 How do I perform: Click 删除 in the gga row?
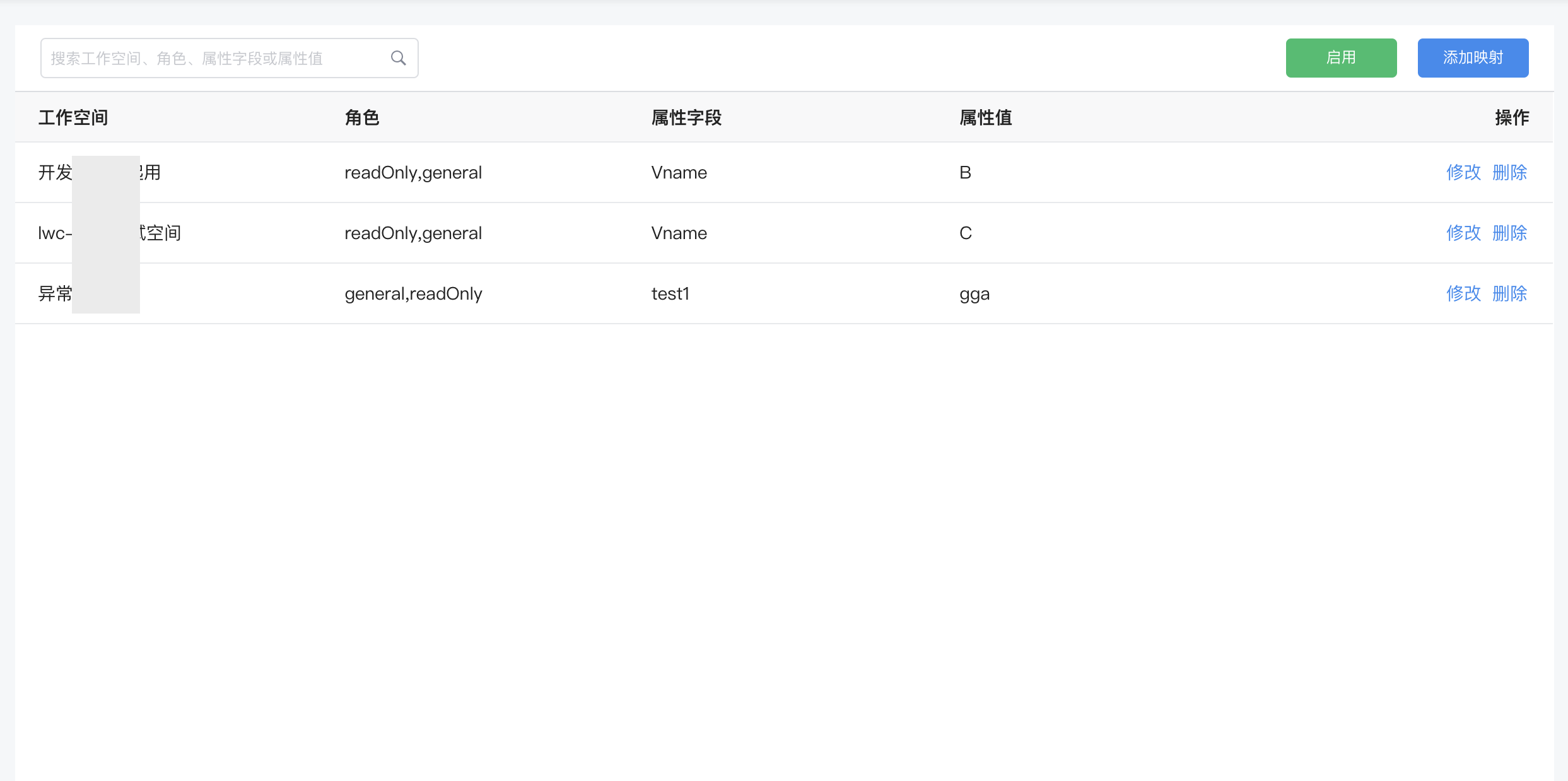(x=1509, y=293)
